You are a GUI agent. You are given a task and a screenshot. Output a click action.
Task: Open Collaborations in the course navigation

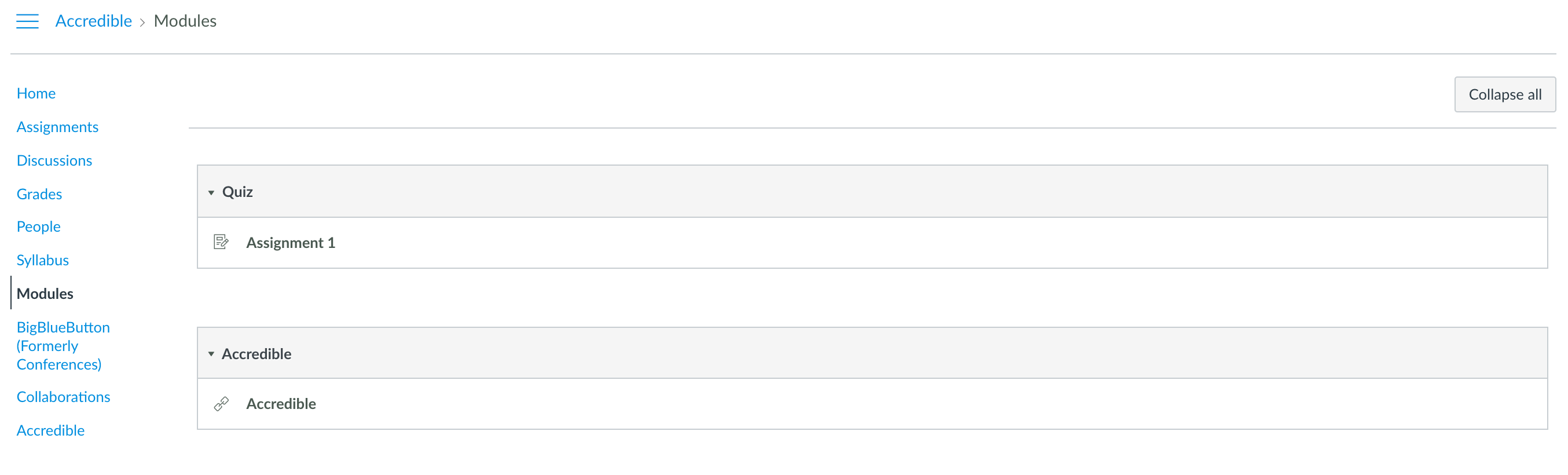(63, 396)
